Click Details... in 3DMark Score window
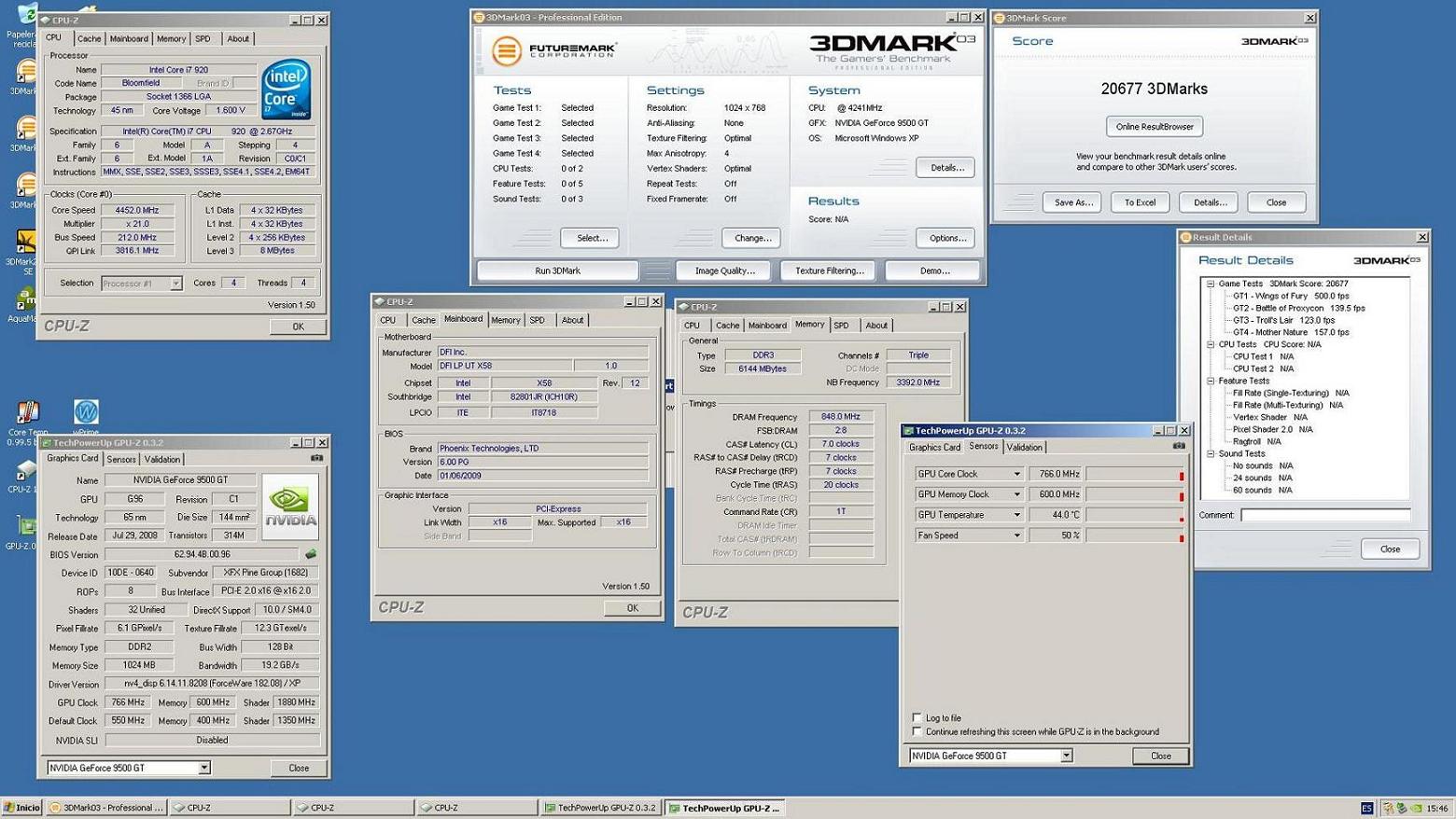Image resolution: width=1456 pixels, height=819 pixels. (x=1210, y=202)
